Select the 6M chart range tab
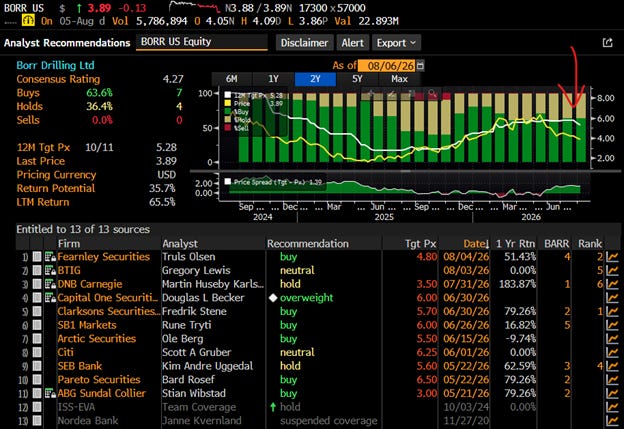 232,79
